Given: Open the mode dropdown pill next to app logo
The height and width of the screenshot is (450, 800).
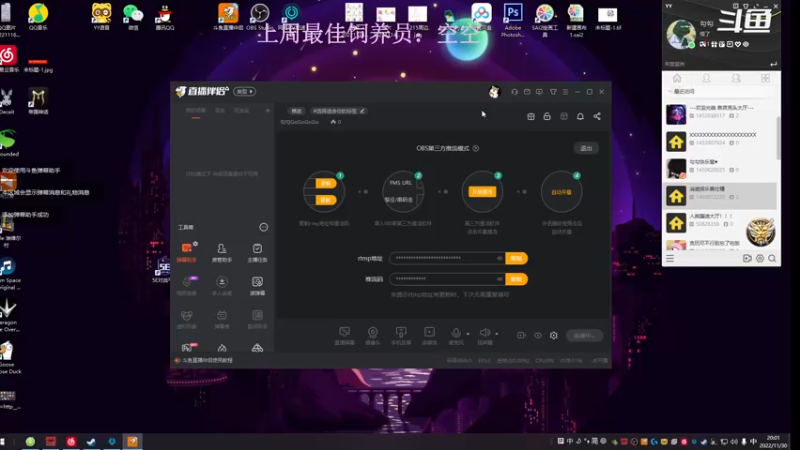Looking at the screenshot, I should [244, 91].
